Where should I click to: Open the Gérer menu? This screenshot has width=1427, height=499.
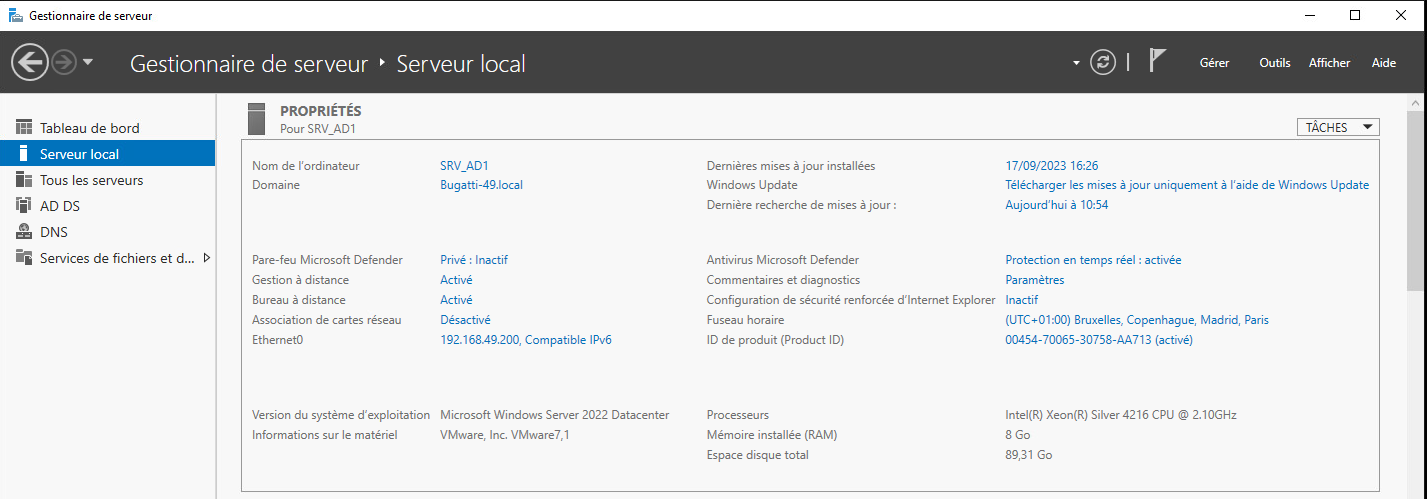click(x=1214, y=63)
